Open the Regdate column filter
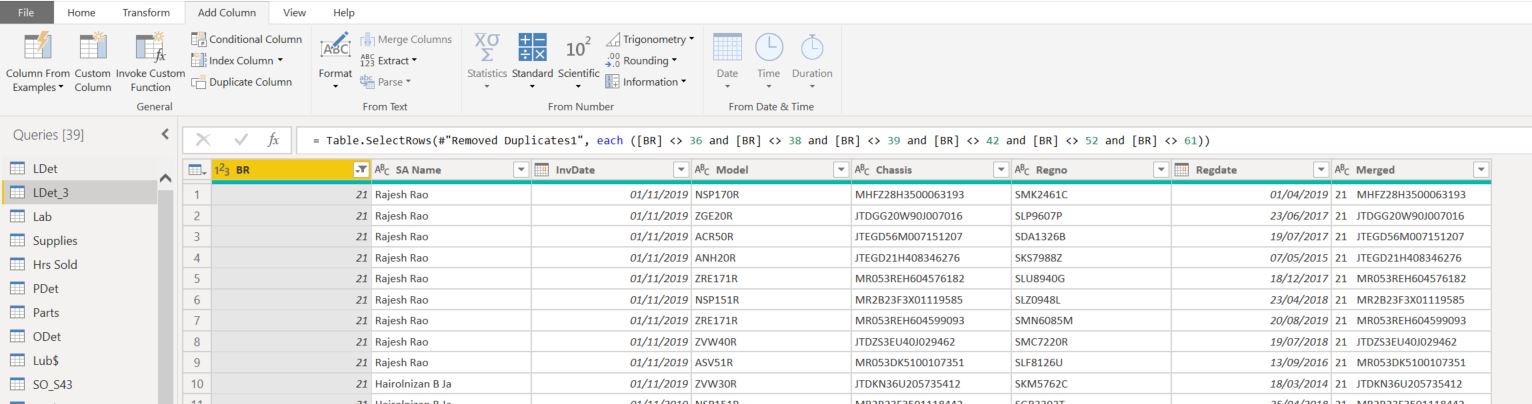 pos(1321,170)
